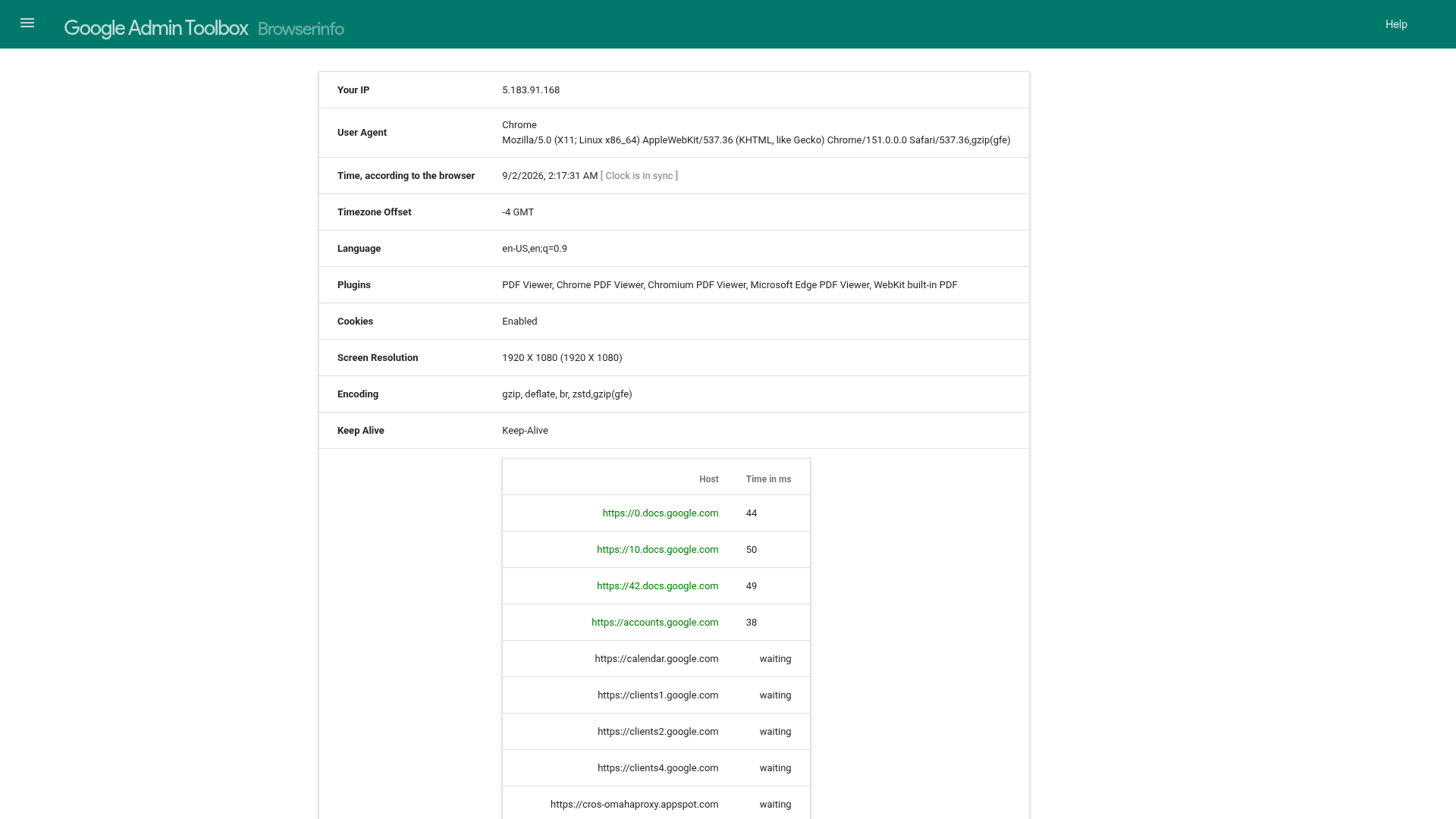Click the waiting status for clients1.google.com

775,695
